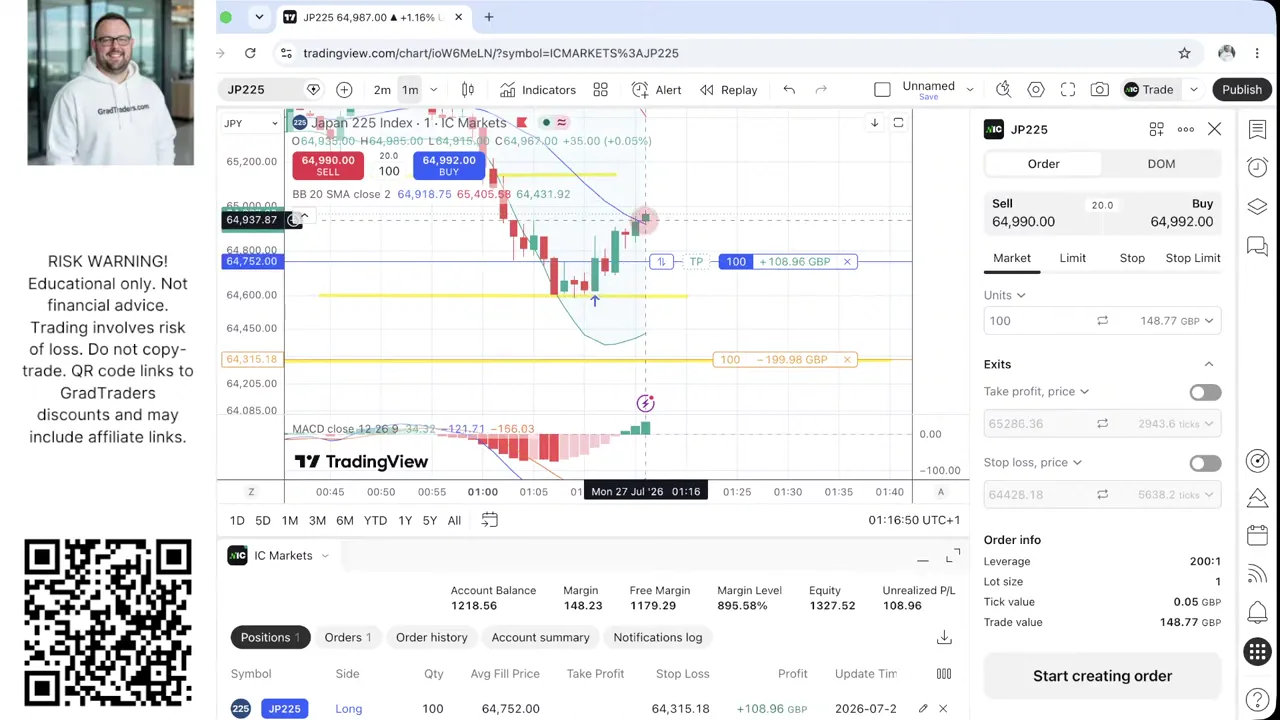The image size is (1280, 720).
Task: Enable the Stop loss toggle
Action: [x=1205, y=463]
